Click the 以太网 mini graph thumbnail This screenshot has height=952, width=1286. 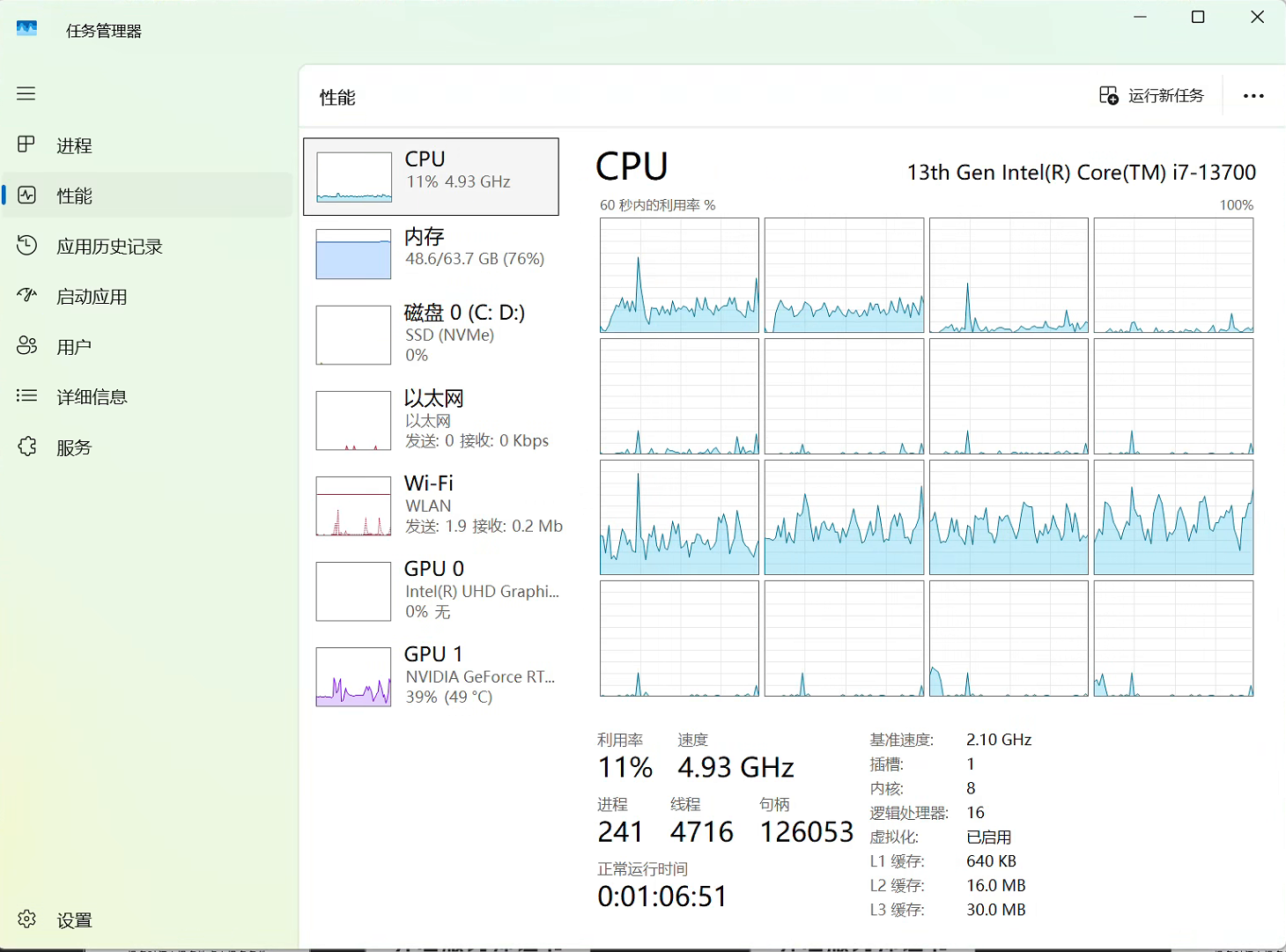tap(353, 420)
